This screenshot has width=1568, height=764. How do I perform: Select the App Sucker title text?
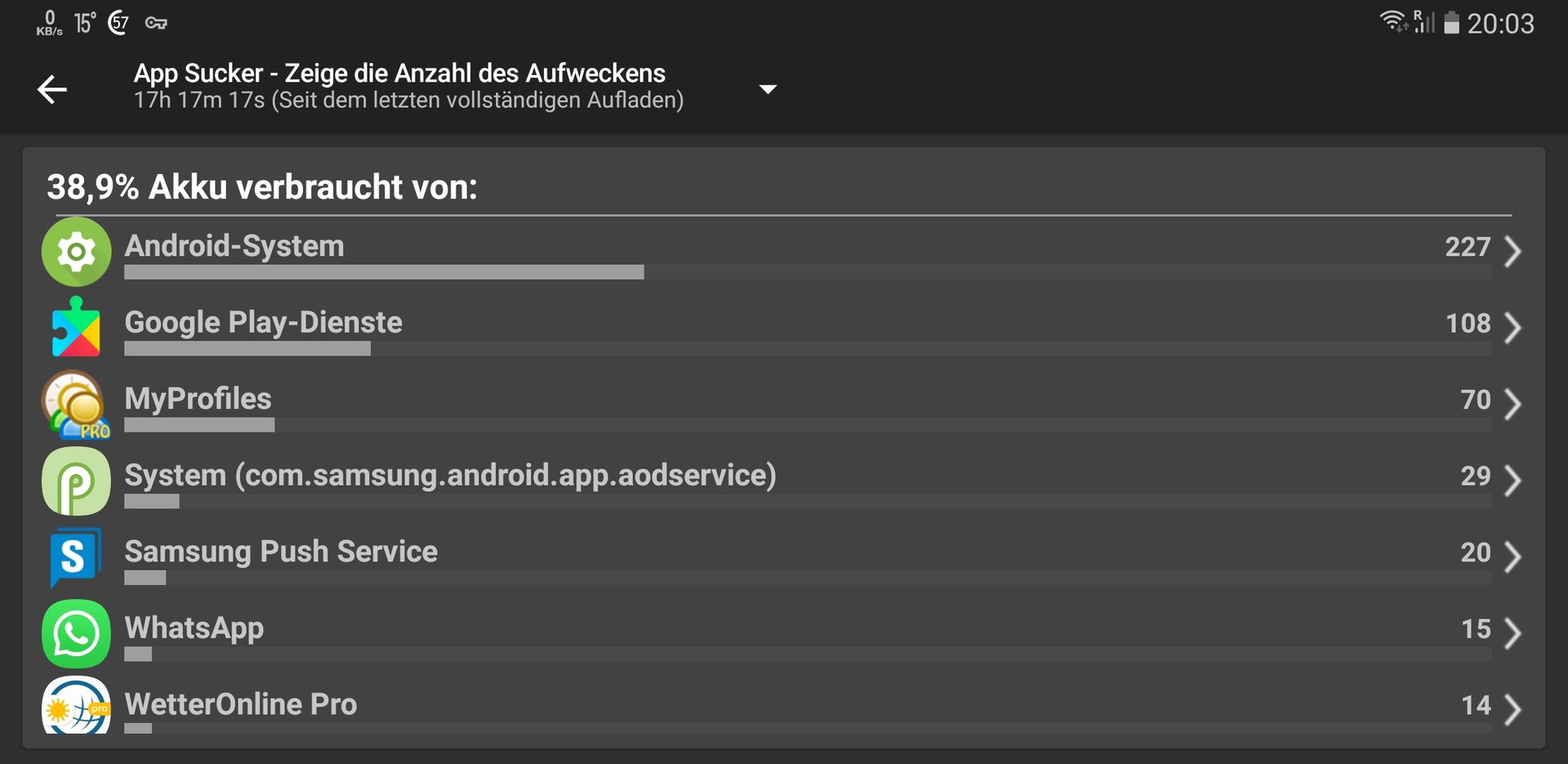tap(399, 73)
